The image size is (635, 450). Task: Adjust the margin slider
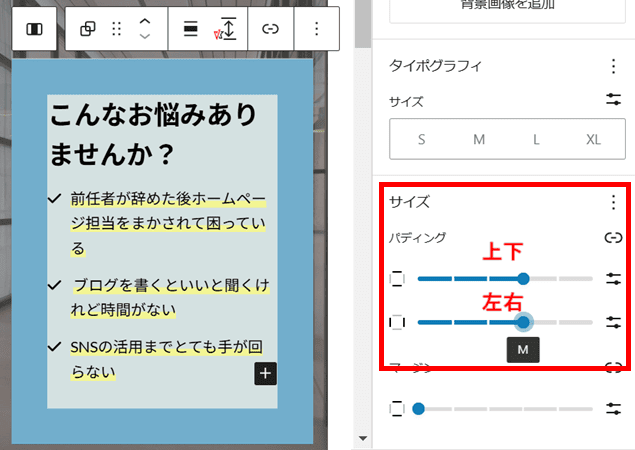[503, 409]
